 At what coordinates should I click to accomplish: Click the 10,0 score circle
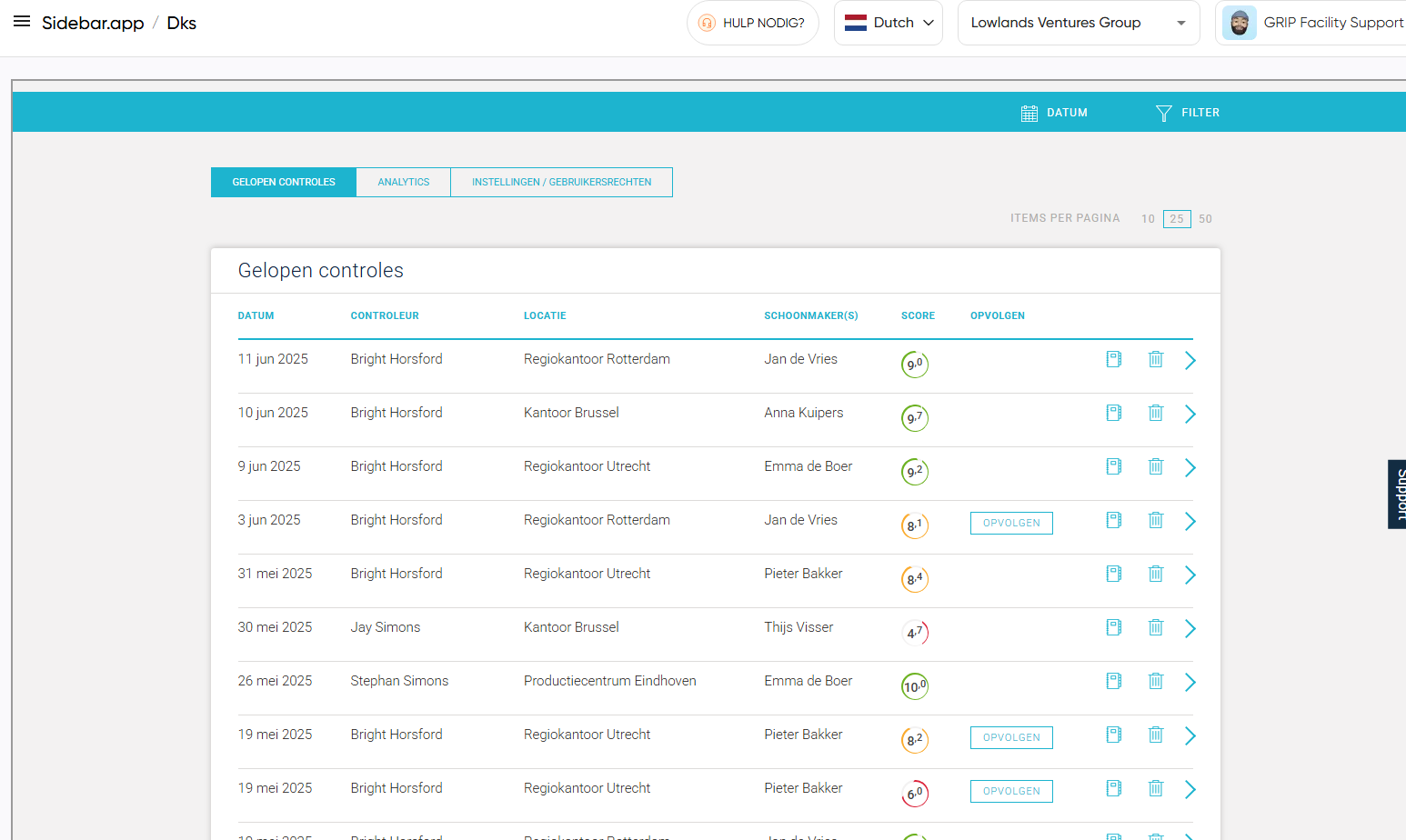pos(915,685)
